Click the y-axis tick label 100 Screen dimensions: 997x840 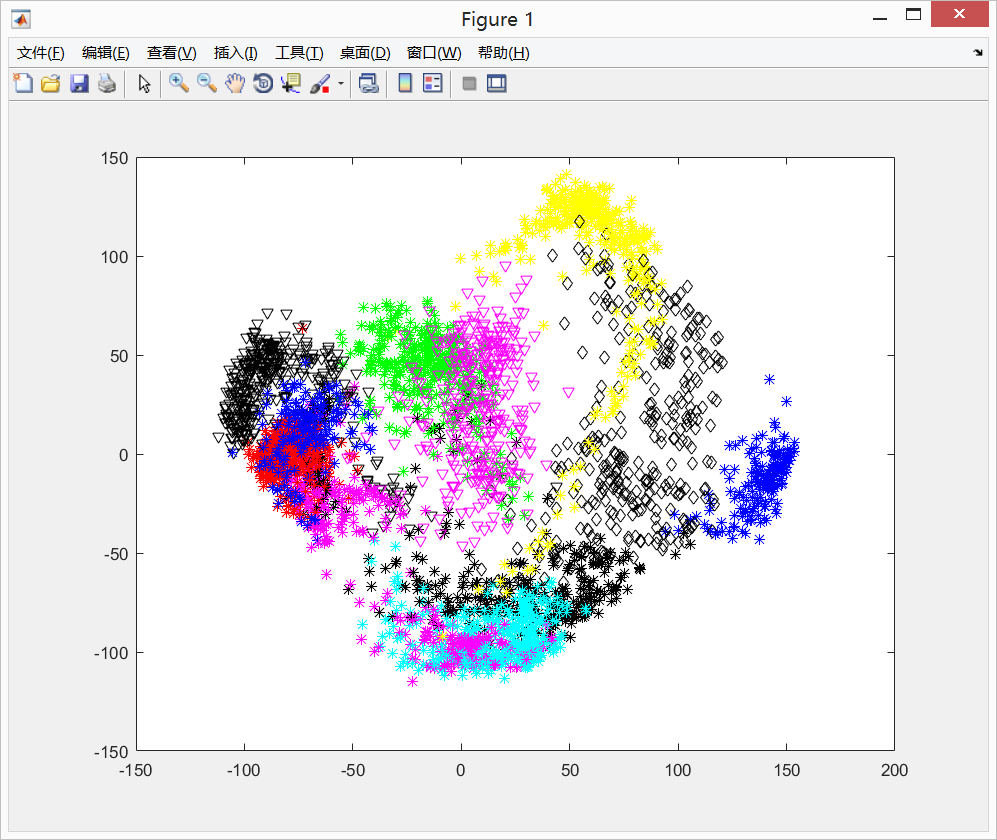(114, 257)
